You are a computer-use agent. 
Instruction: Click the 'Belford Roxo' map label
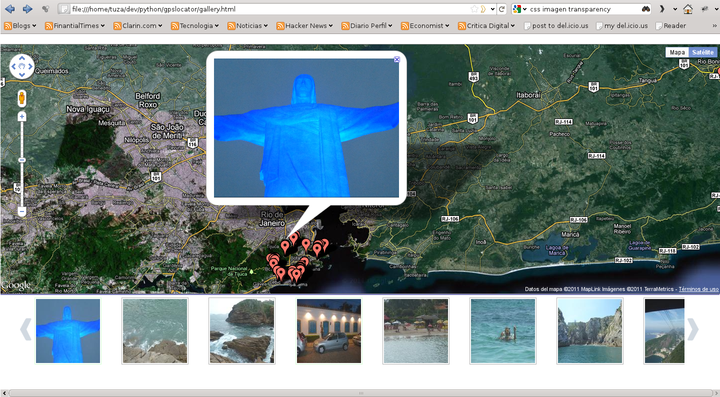point(148,100)
